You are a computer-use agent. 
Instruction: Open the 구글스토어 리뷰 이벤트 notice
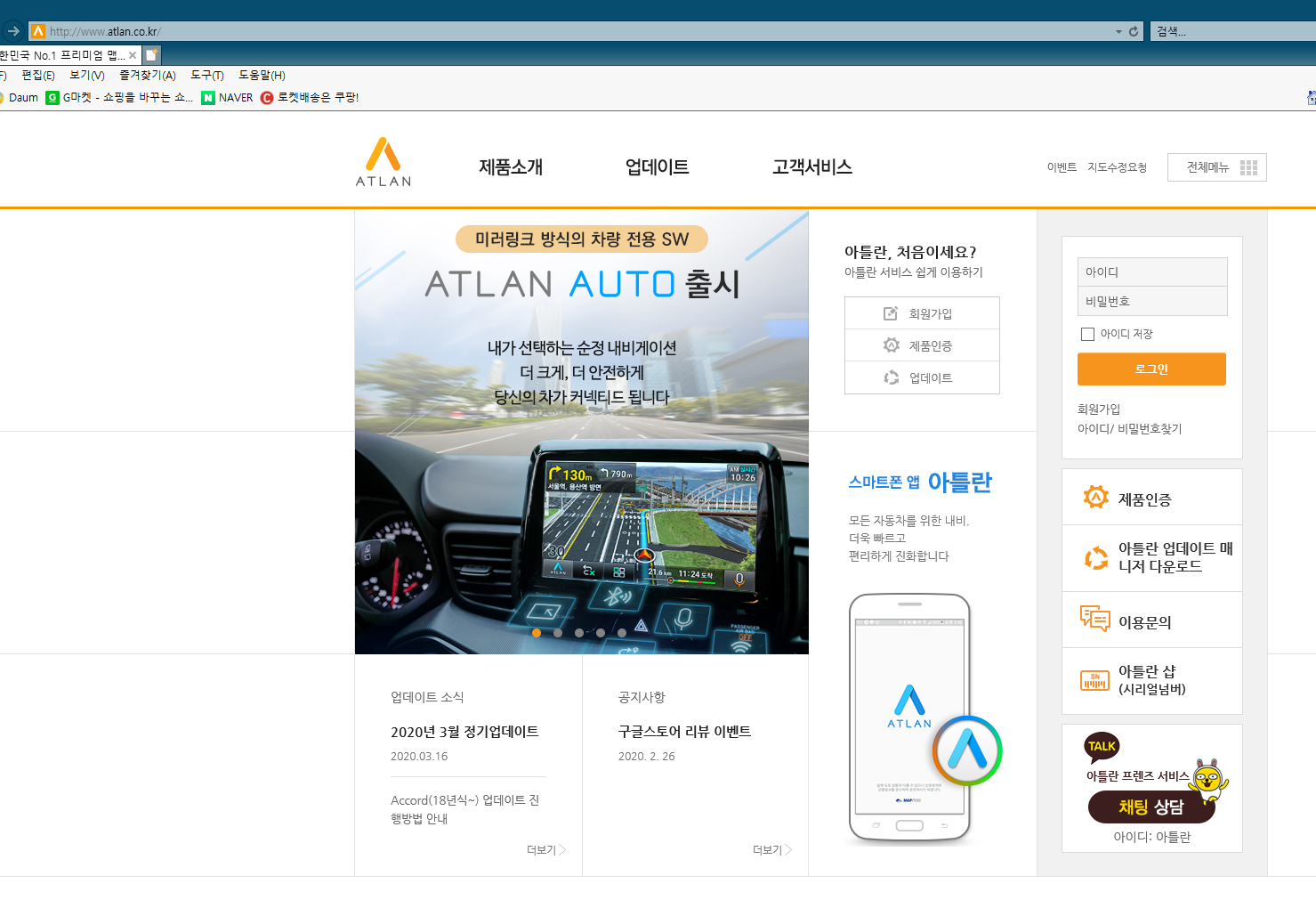[x=684, y=732]
